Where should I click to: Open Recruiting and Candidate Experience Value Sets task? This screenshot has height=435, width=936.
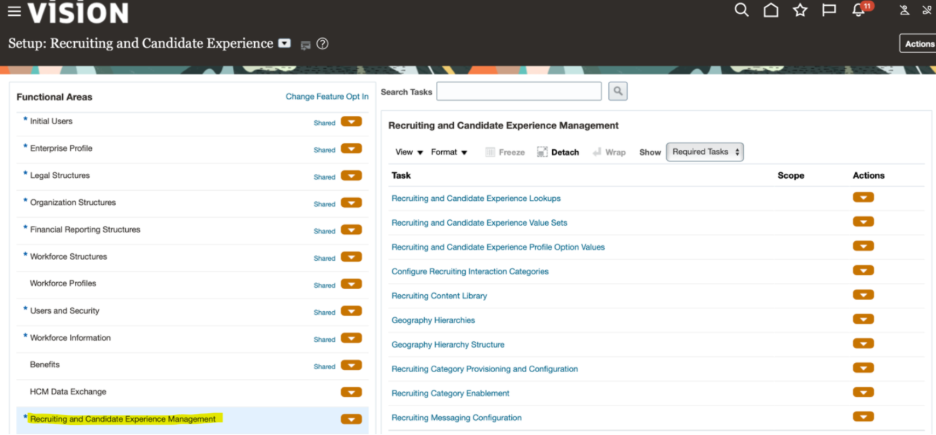click(479, 223)
